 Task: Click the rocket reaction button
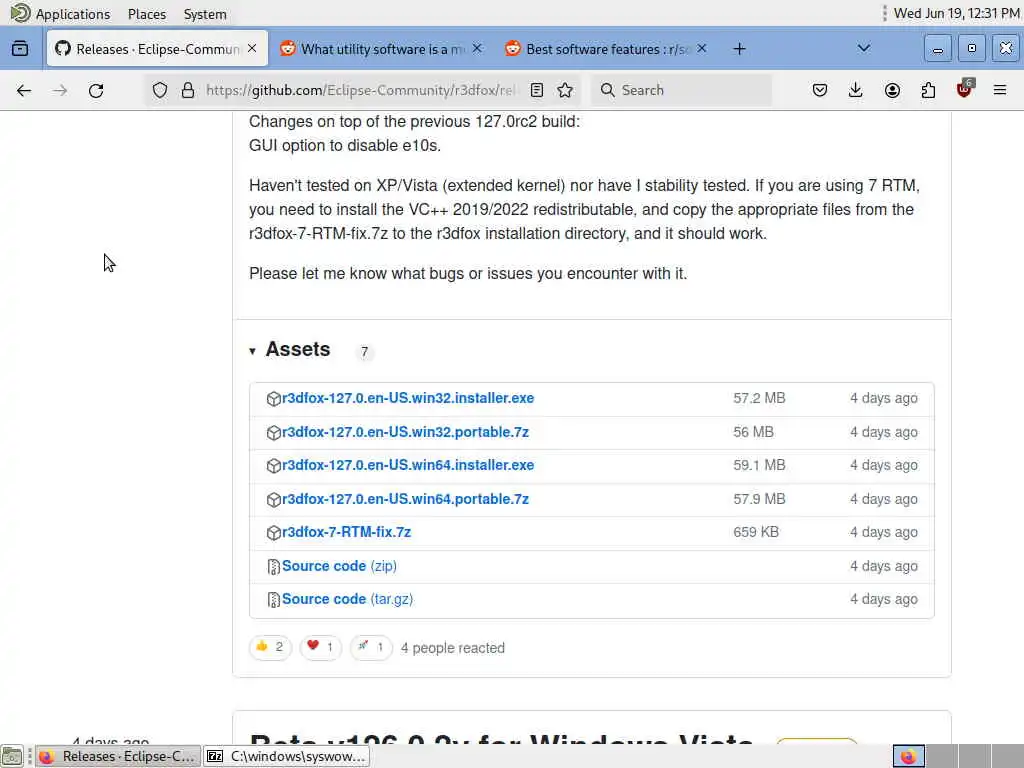click(371, 647)
